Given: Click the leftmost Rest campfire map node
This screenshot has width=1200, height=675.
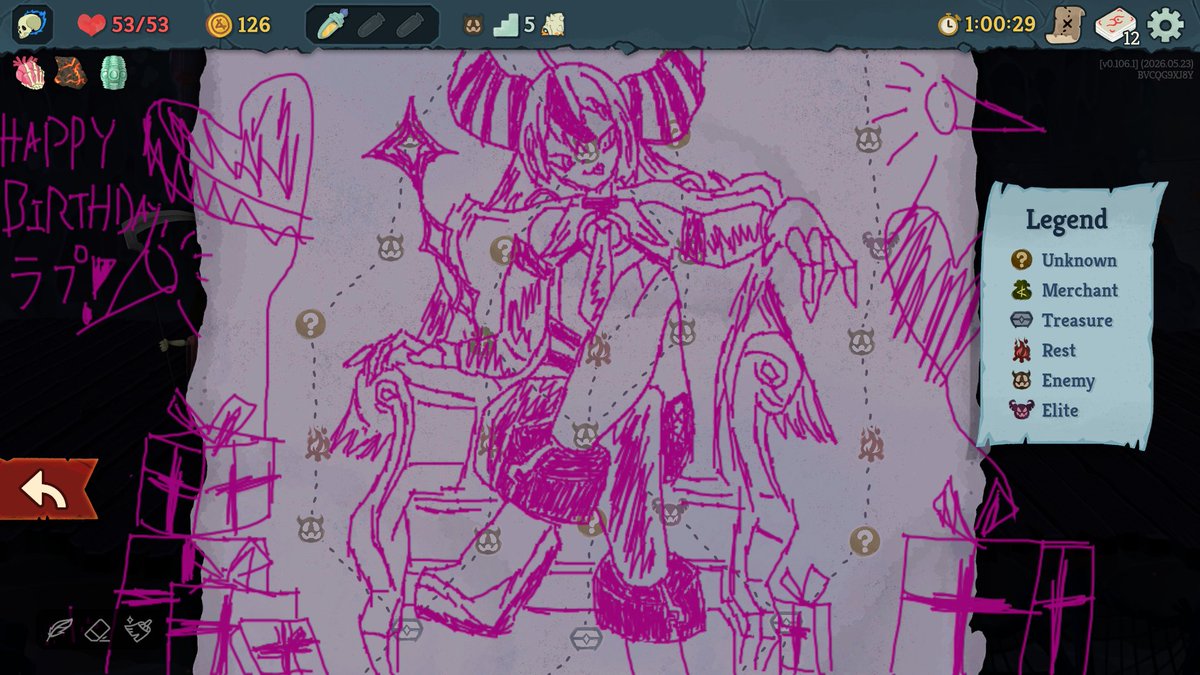Looking at the screenshot, I should coord(318,443).
